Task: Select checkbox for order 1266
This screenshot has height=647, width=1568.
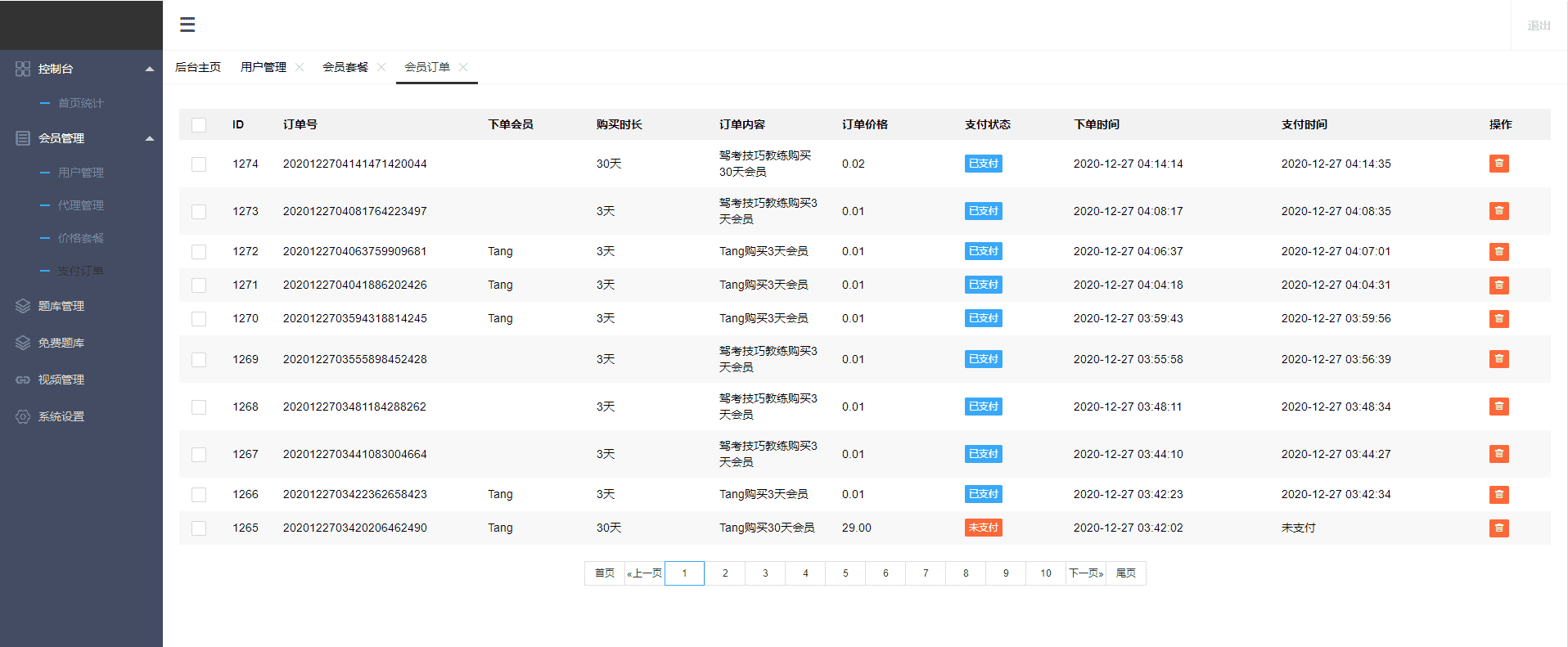Action: pos(199,494)
